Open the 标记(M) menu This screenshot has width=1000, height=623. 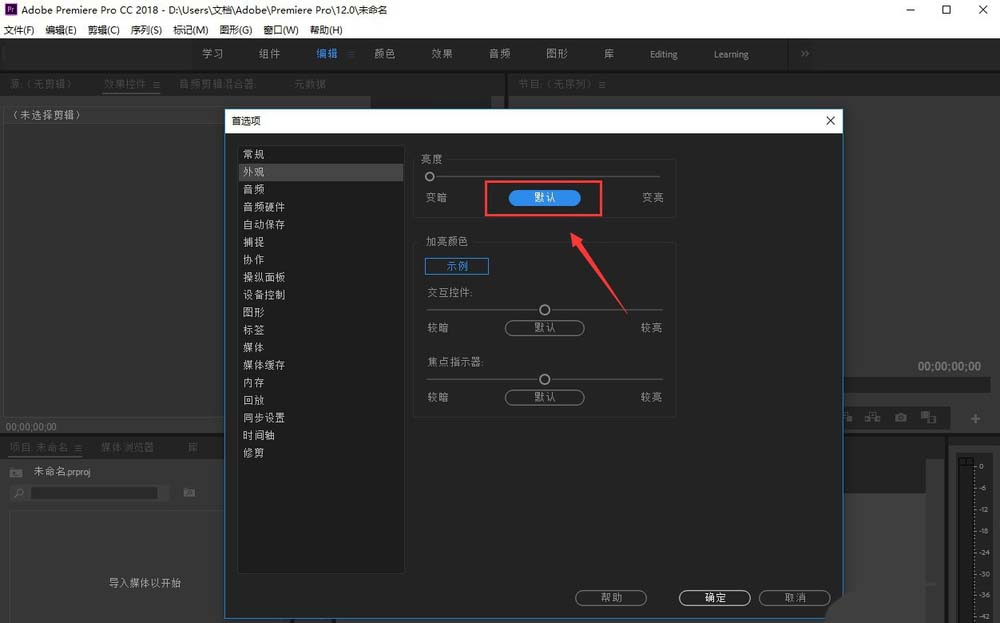(191, 30)
